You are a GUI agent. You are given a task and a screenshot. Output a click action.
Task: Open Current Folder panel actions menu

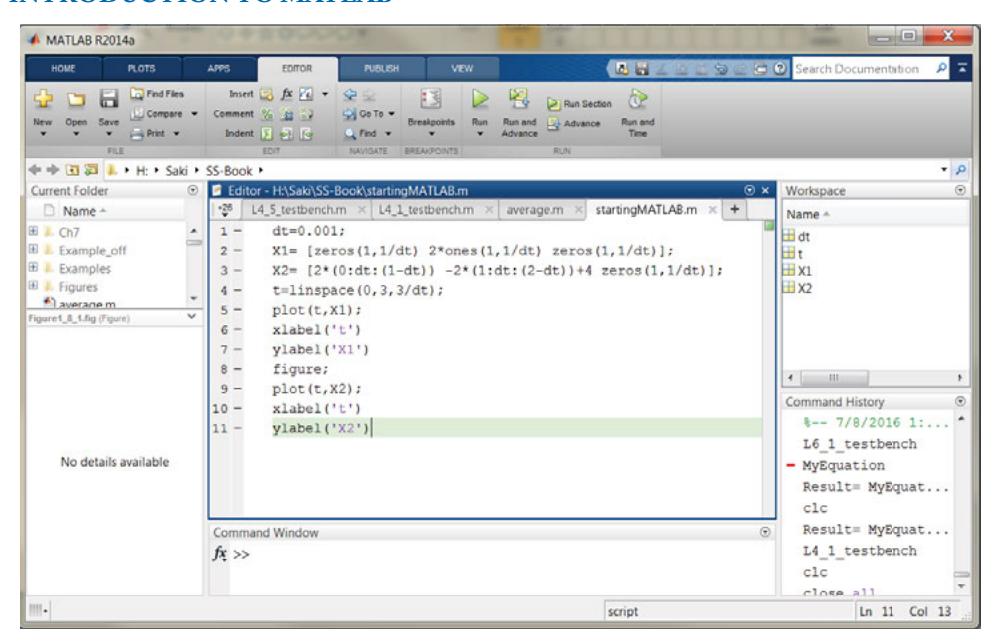click(x=193, y=190)
